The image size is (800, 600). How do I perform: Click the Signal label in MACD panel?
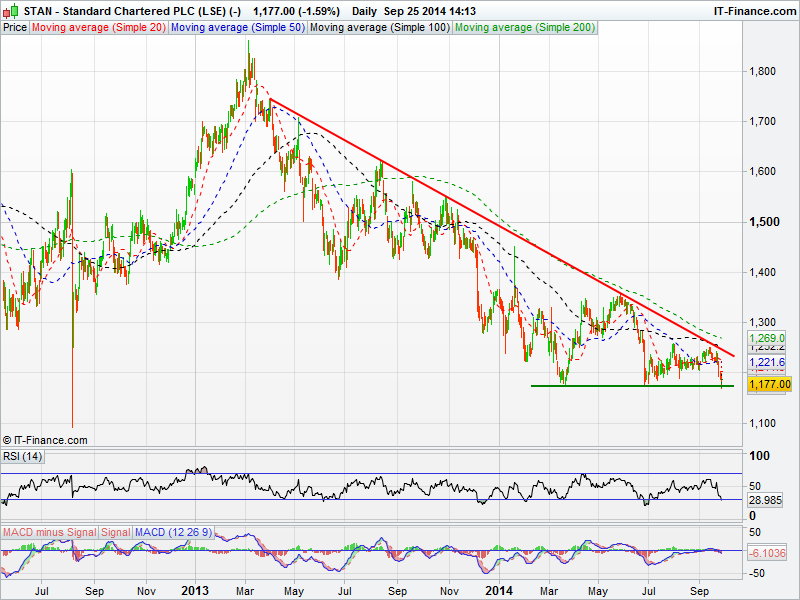115,532
